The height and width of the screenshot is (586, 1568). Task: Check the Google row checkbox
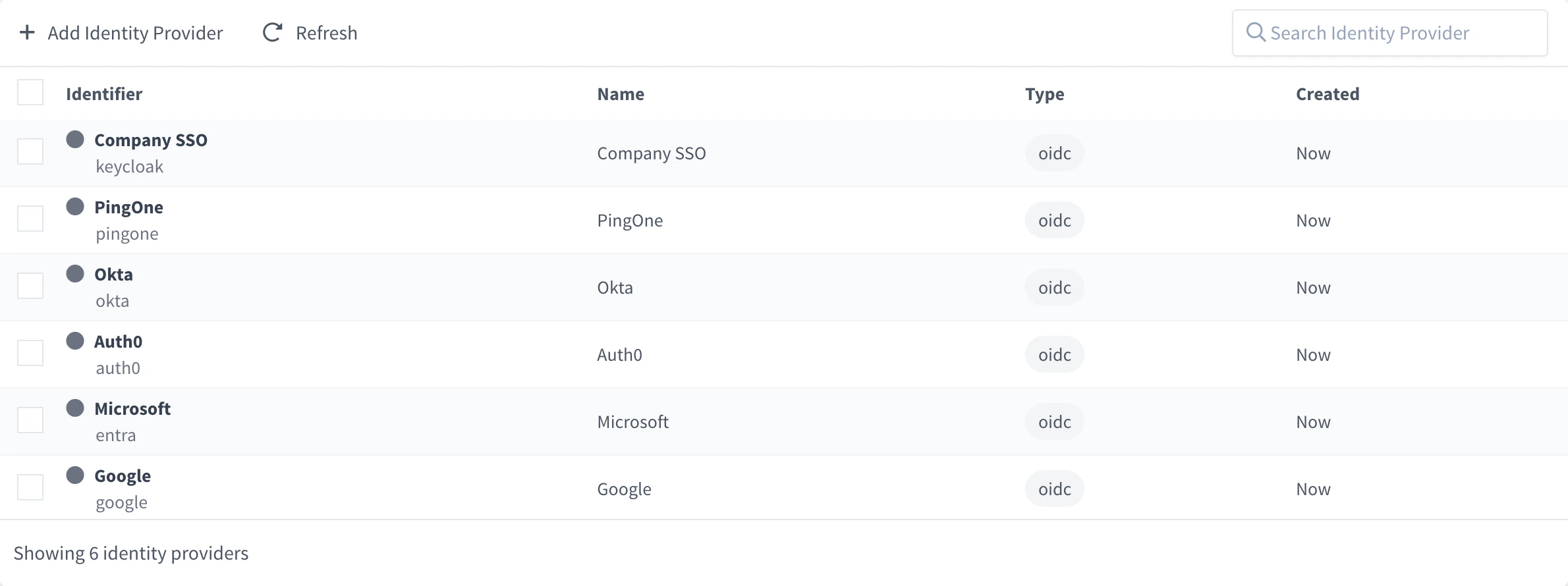30,487
